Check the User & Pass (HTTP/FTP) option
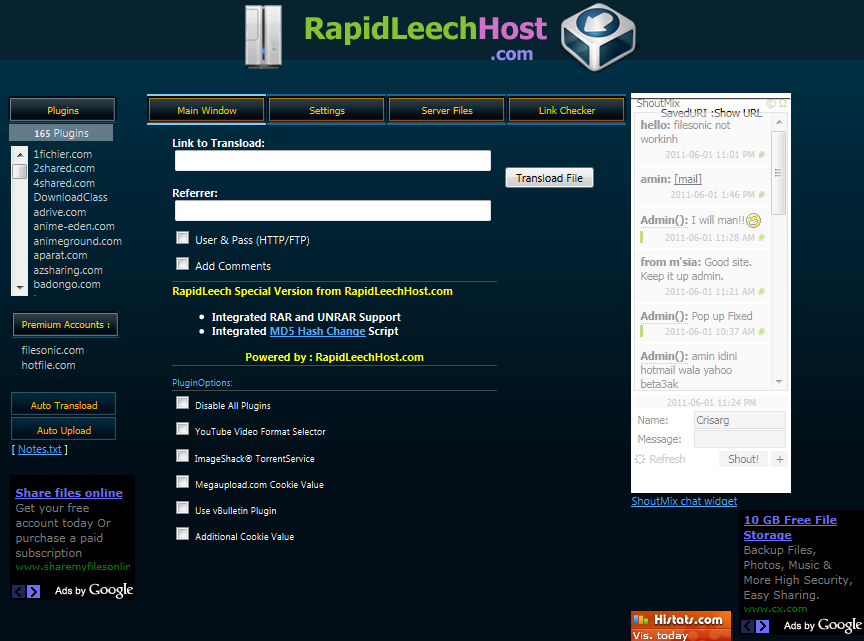Viewport: 864px width, 641px height. click(x=182, y=237)
